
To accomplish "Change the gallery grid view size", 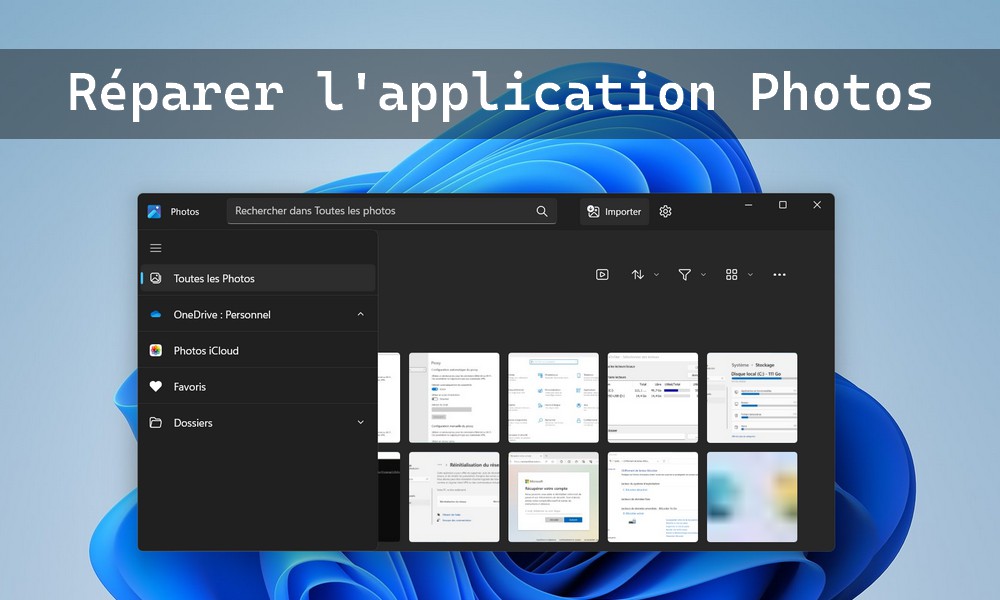I will click(732, 274).
